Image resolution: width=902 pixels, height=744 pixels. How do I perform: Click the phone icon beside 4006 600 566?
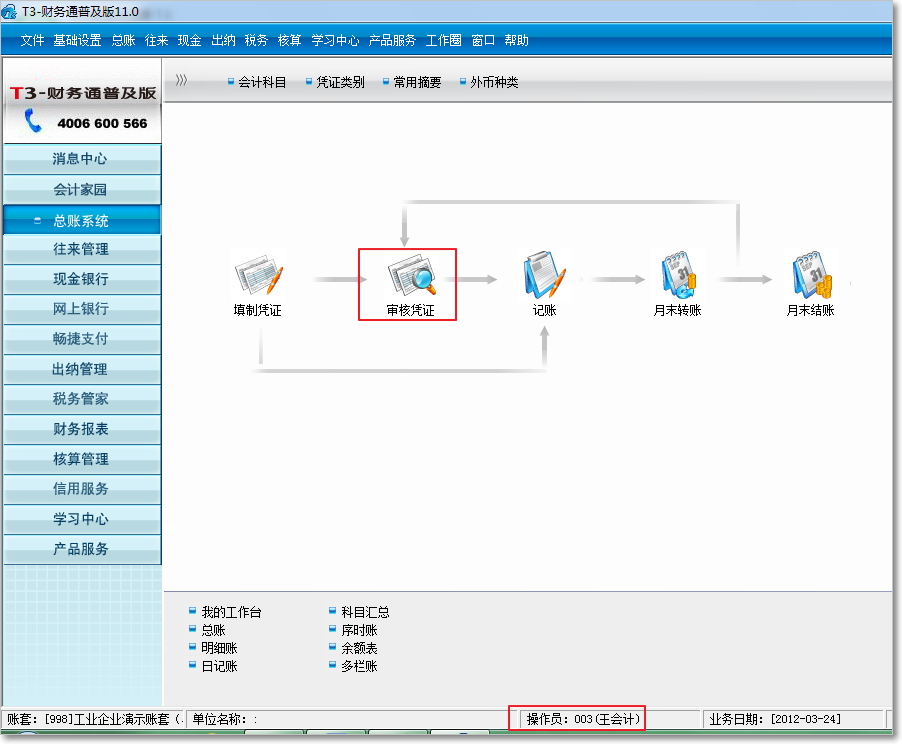point(34,122)
